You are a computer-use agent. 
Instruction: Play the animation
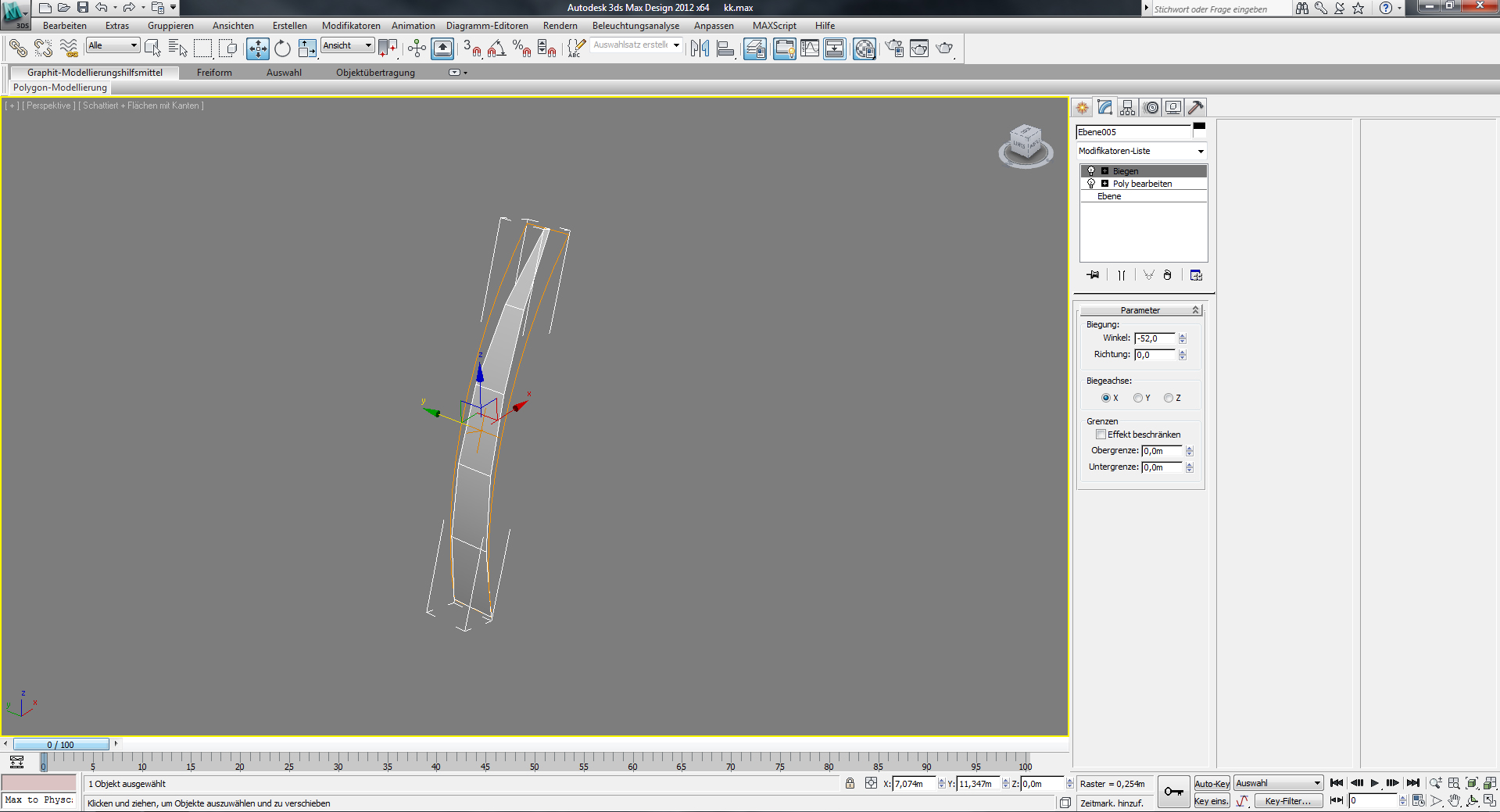[x=1375, y=783]
